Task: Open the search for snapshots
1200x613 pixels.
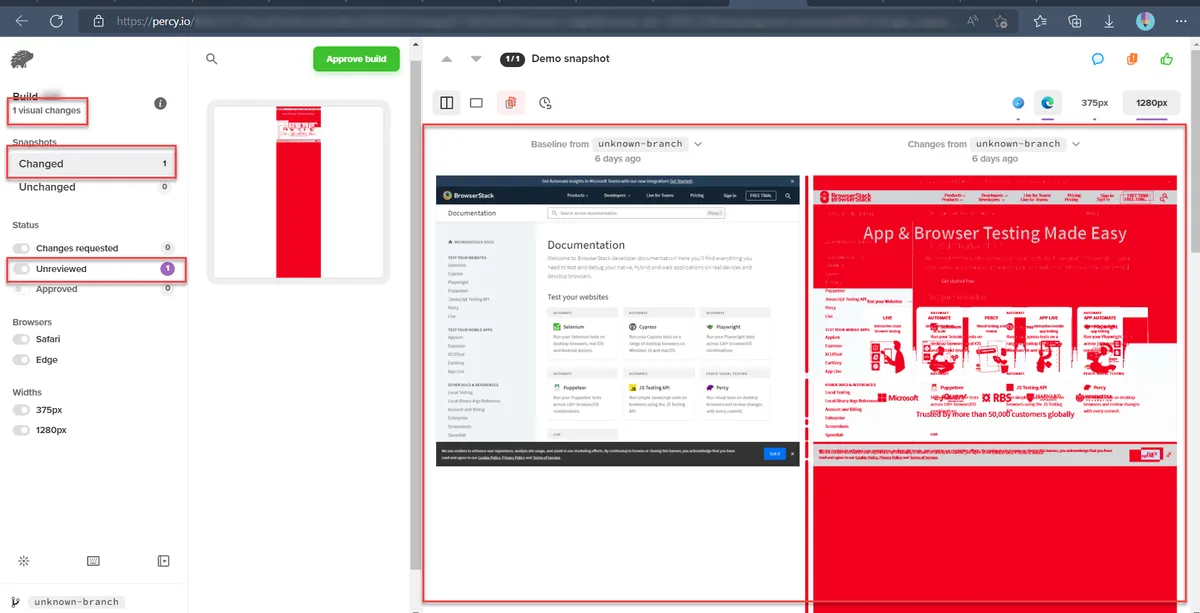Action: pos(211,59)
